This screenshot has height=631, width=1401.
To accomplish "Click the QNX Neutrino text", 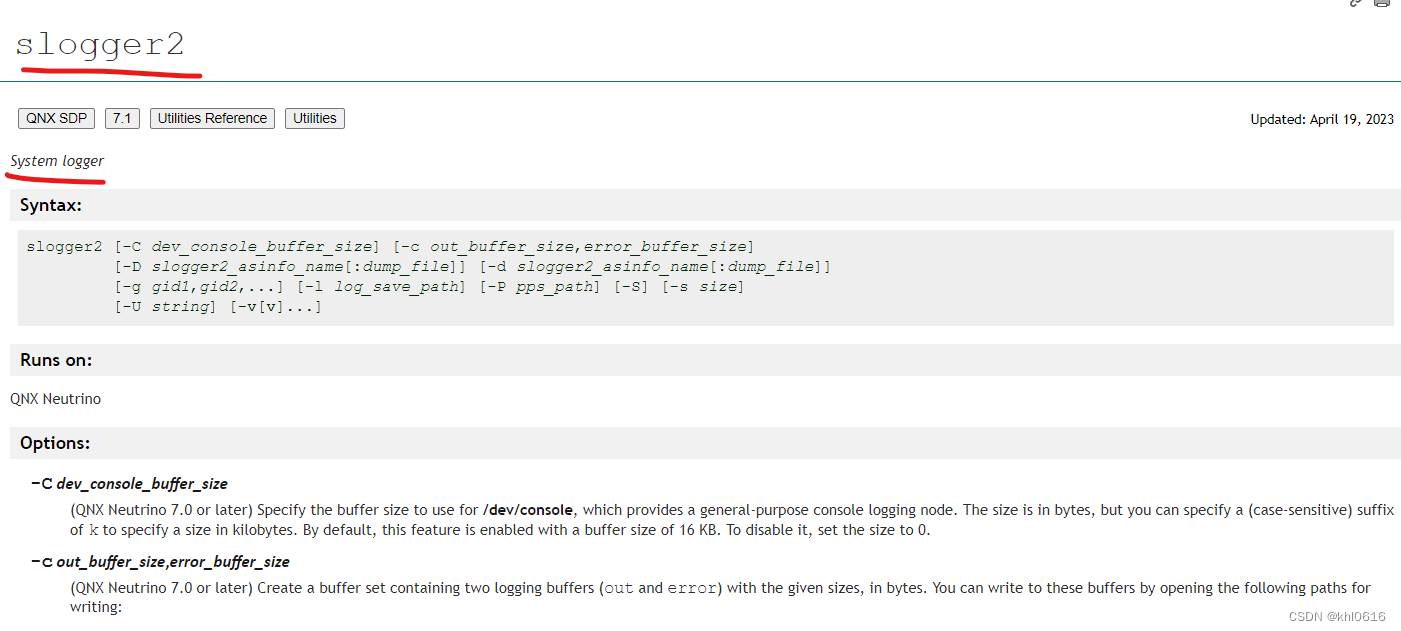I will 55,399.
